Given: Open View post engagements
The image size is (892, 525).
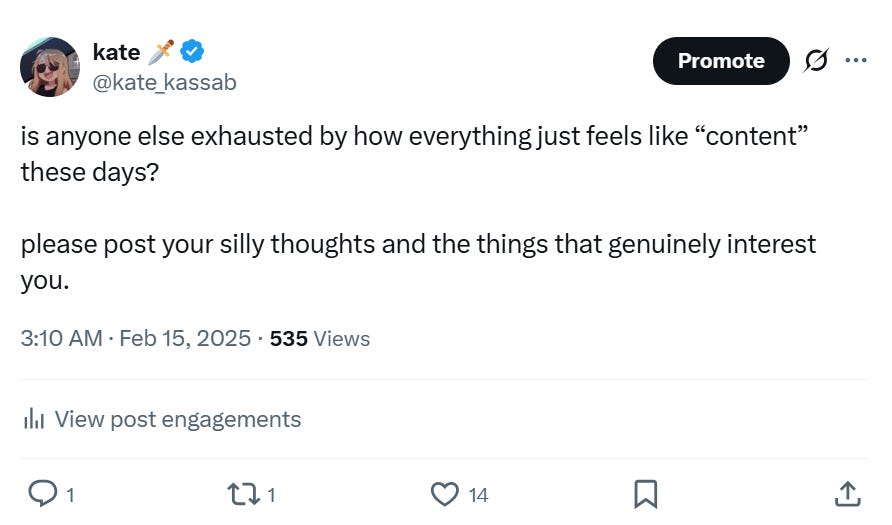Looking at the screenshot, I should click(x=162, y=419).
